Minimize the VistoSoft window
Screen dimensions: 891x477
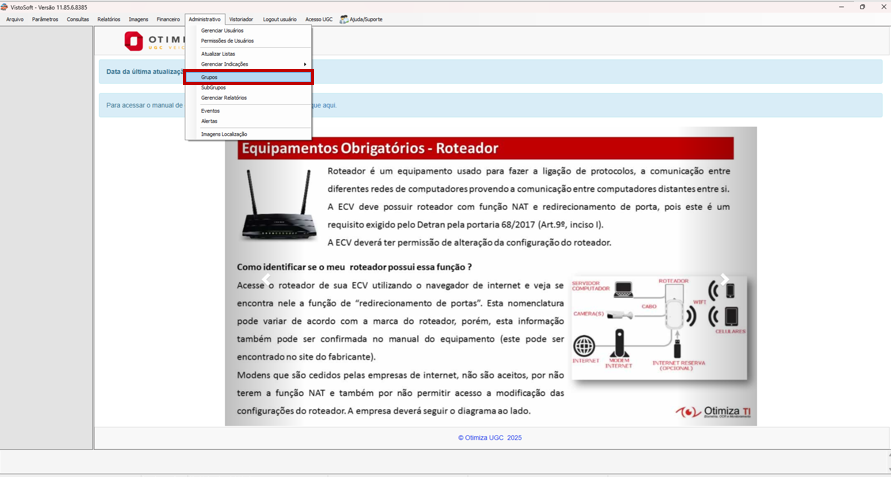(x=841, y=7)
